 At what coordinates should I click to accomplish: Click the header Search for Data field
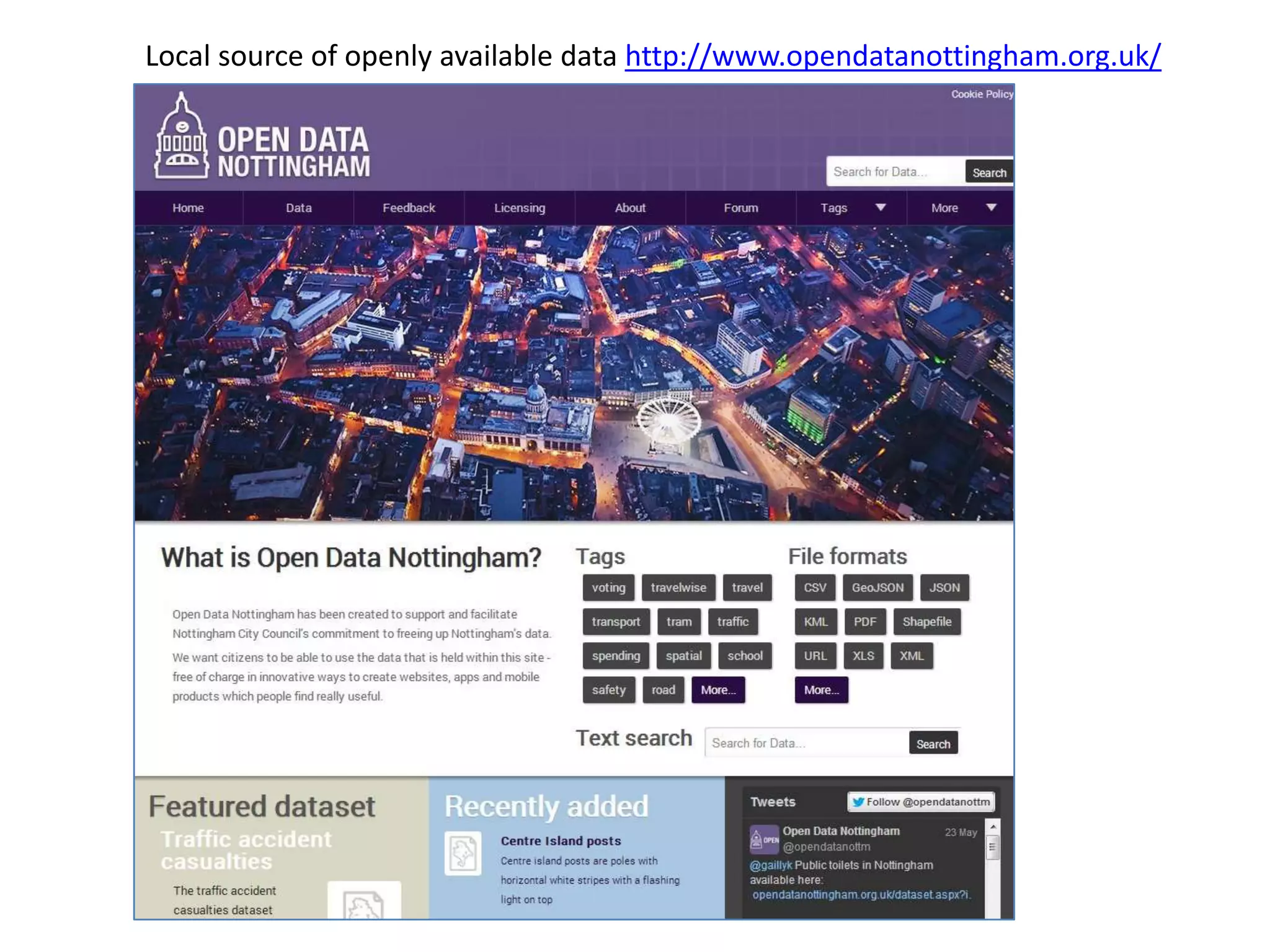point(895,172)
